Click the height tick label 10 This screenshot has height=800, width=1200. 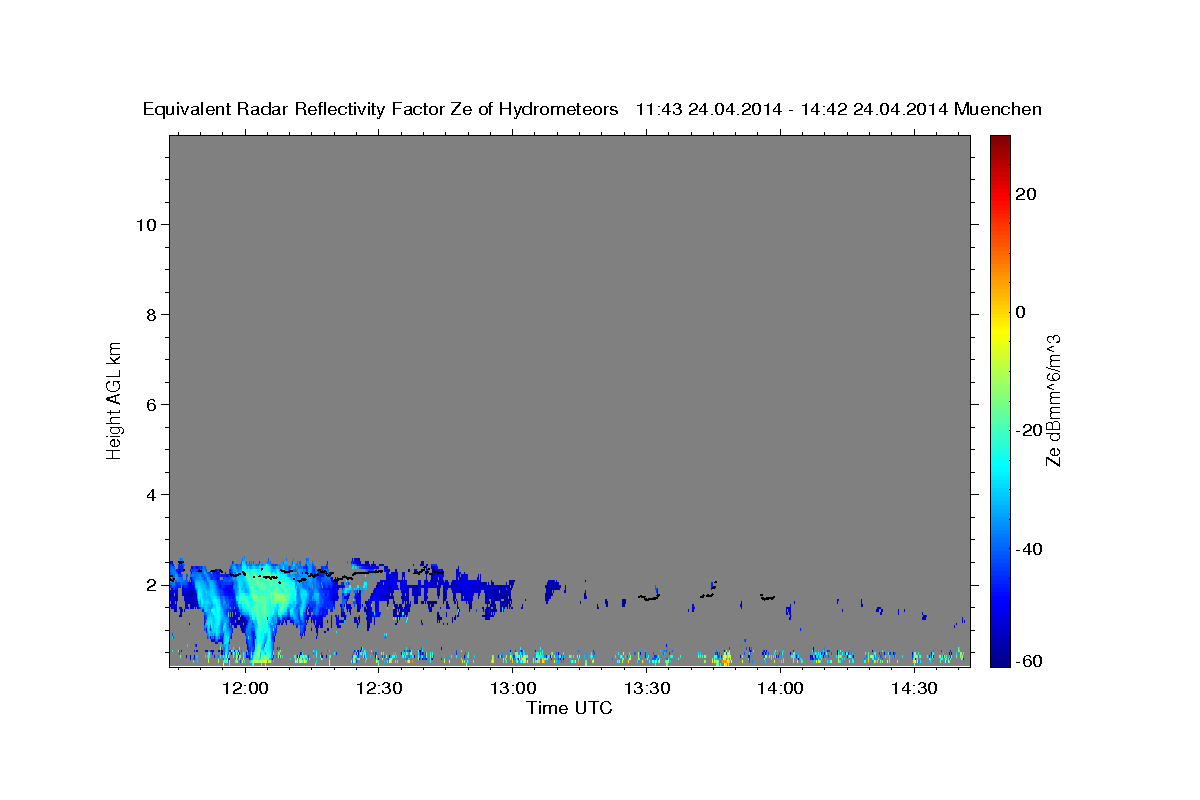tap(146, 224)
